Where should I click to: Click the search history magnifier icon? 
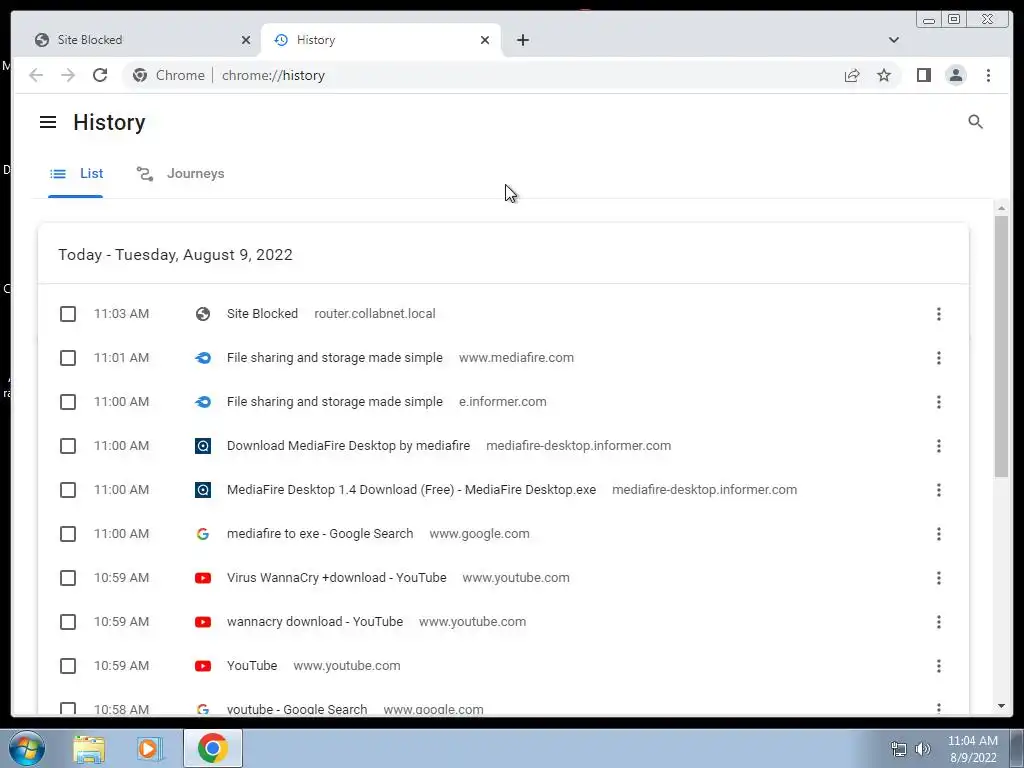click(975, 121)
